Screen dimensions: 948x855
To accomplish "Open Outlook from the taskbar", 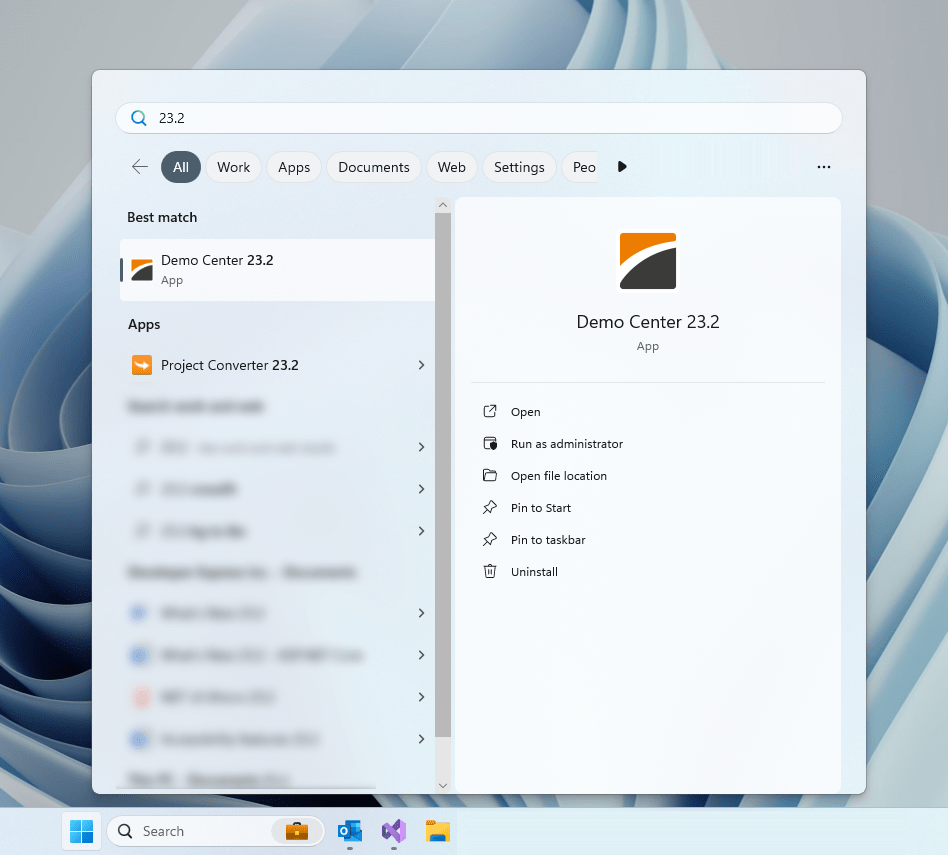I will click(x=349, y=832).
